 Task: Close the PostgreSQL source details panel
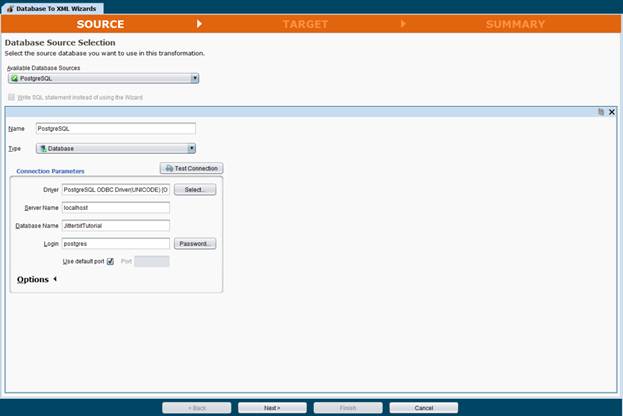pyautogui.click(x=612, y=112)
